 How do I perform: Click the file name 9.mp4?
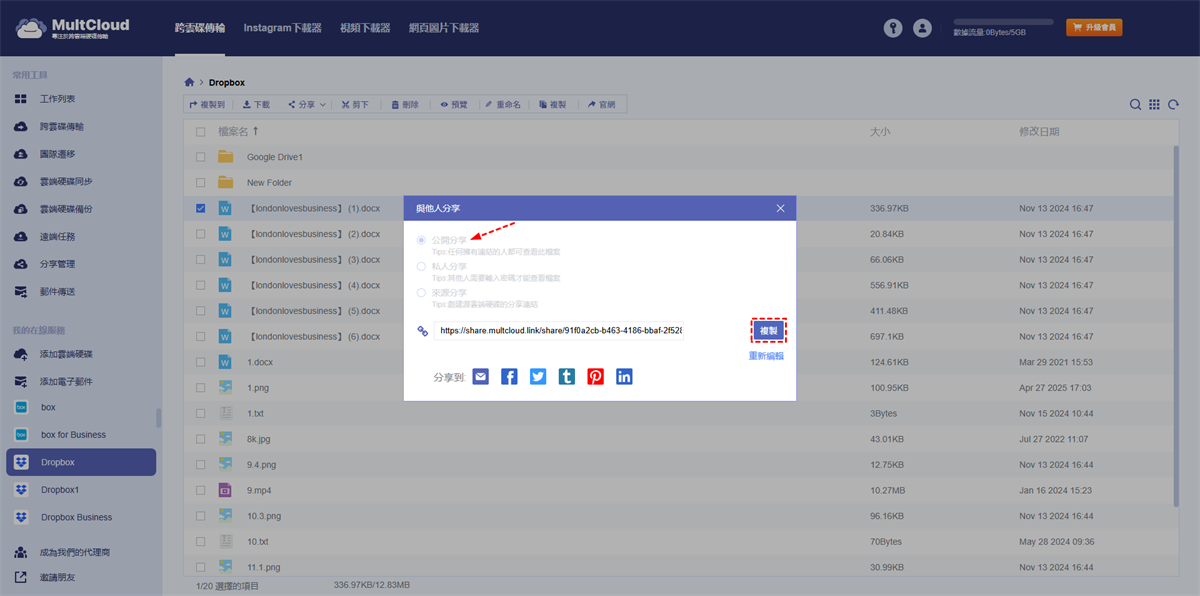[261, 490]
